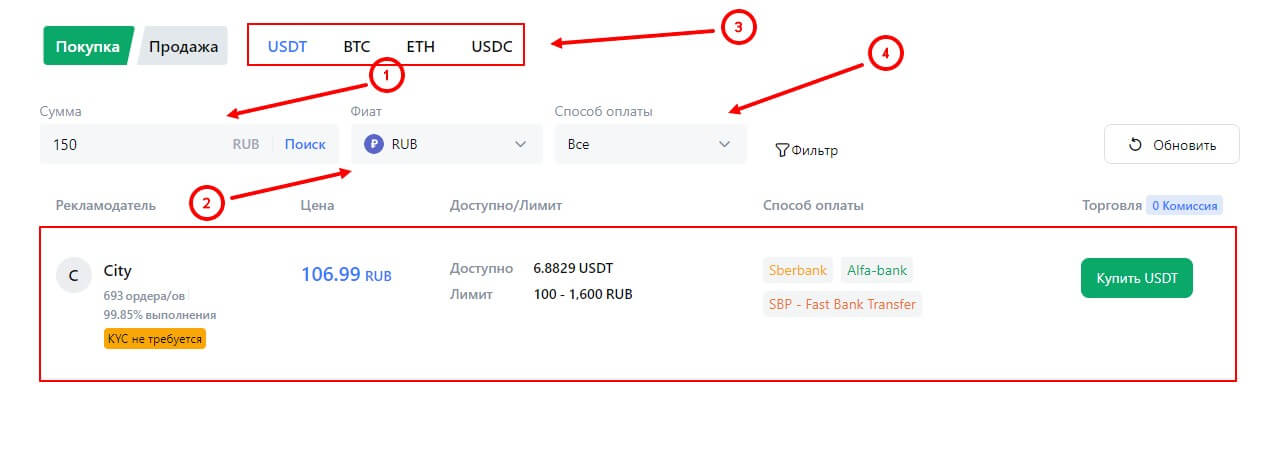Choose the USDC tab
Viewport: 1286px width, 461px height.
492,46
